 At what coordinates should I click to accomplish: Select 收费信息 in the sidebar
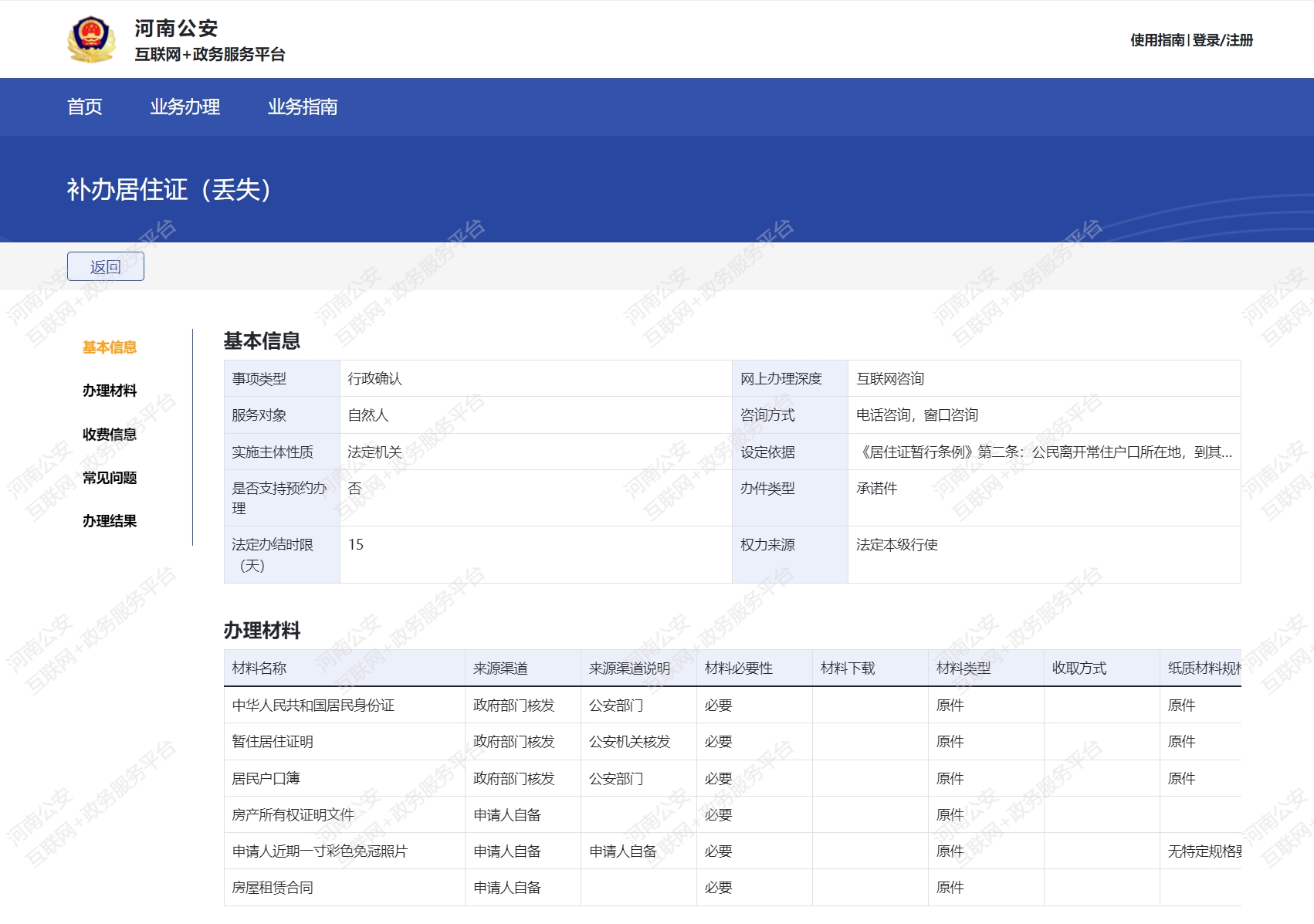point(110,435)
